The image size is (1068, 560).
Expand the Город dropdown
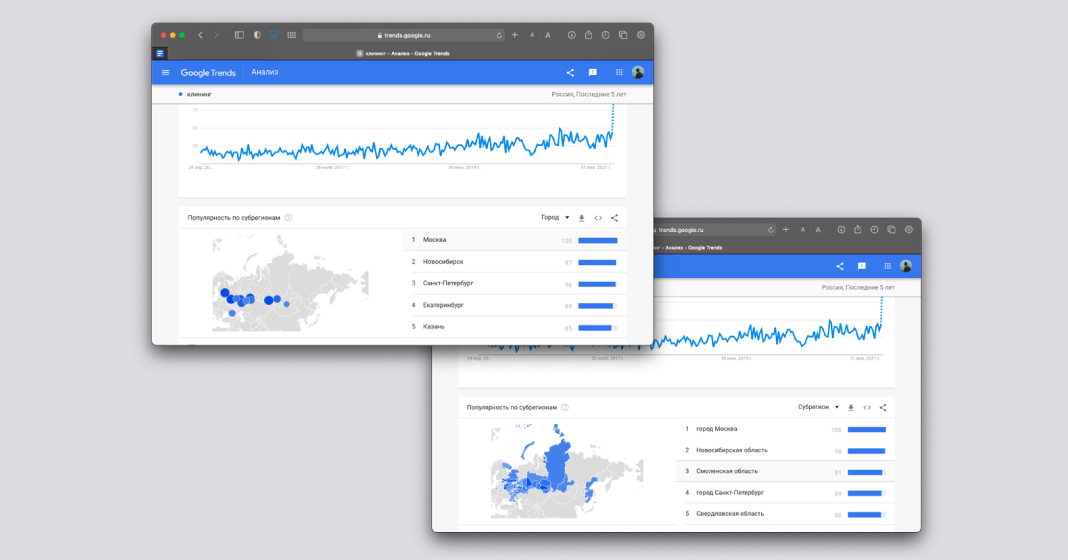pos(555,217)
